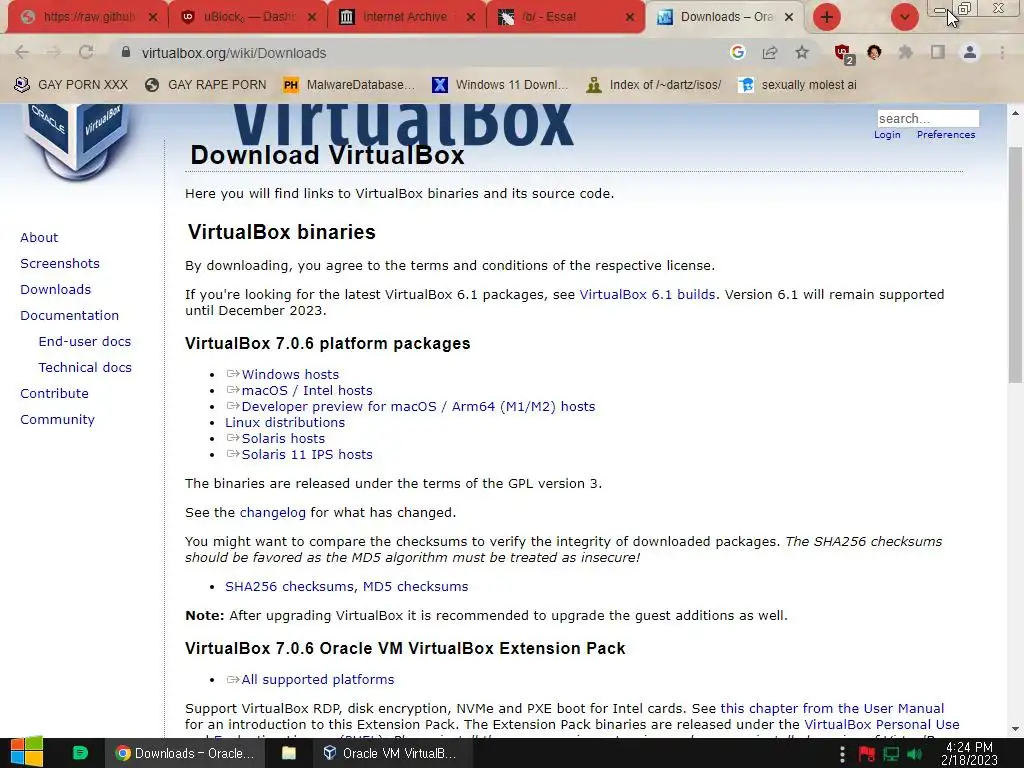
Task: Open Contribute in the sidebar
Action: point(54,394)
